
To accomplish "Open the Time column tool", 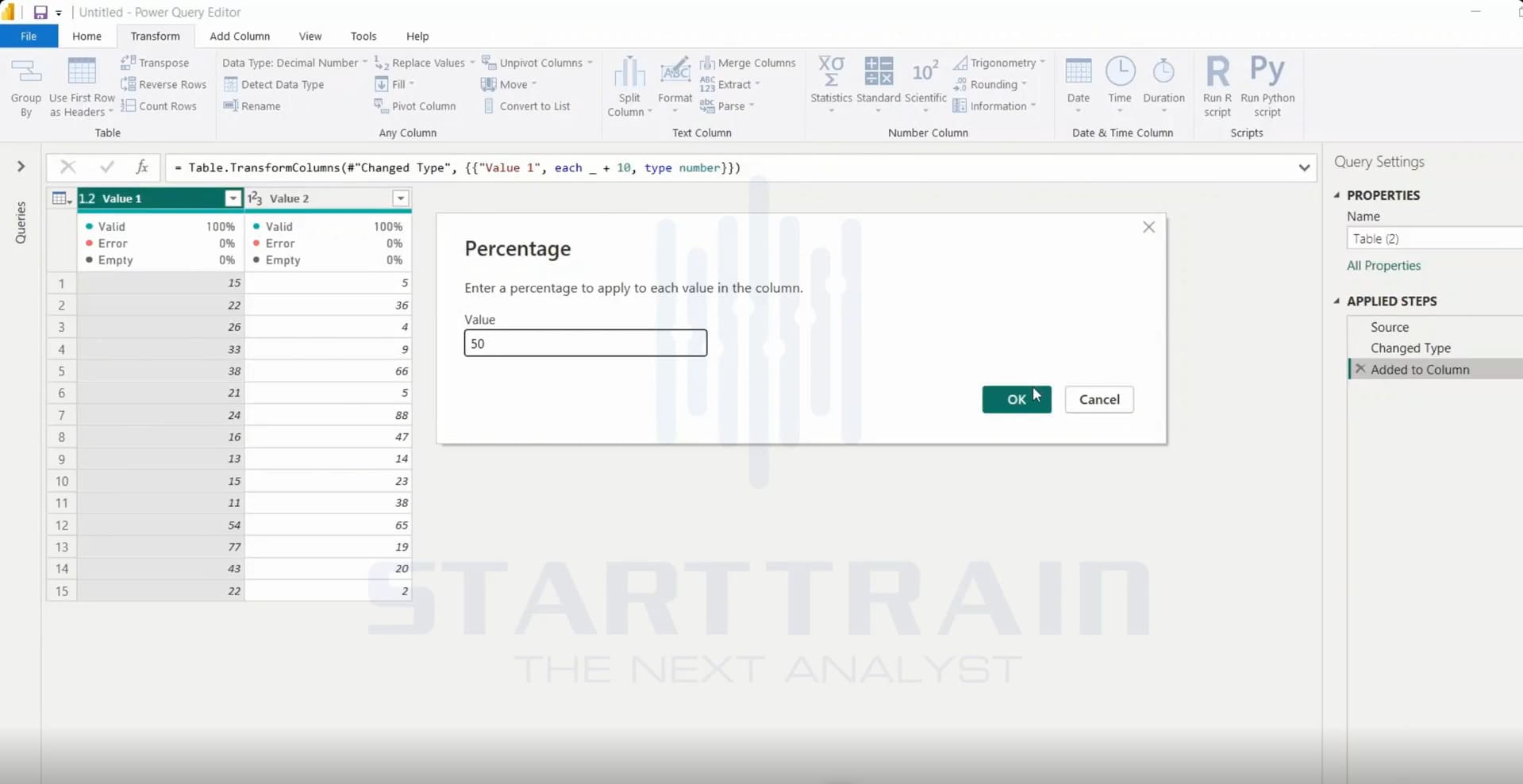I will tap(1120, 84).
